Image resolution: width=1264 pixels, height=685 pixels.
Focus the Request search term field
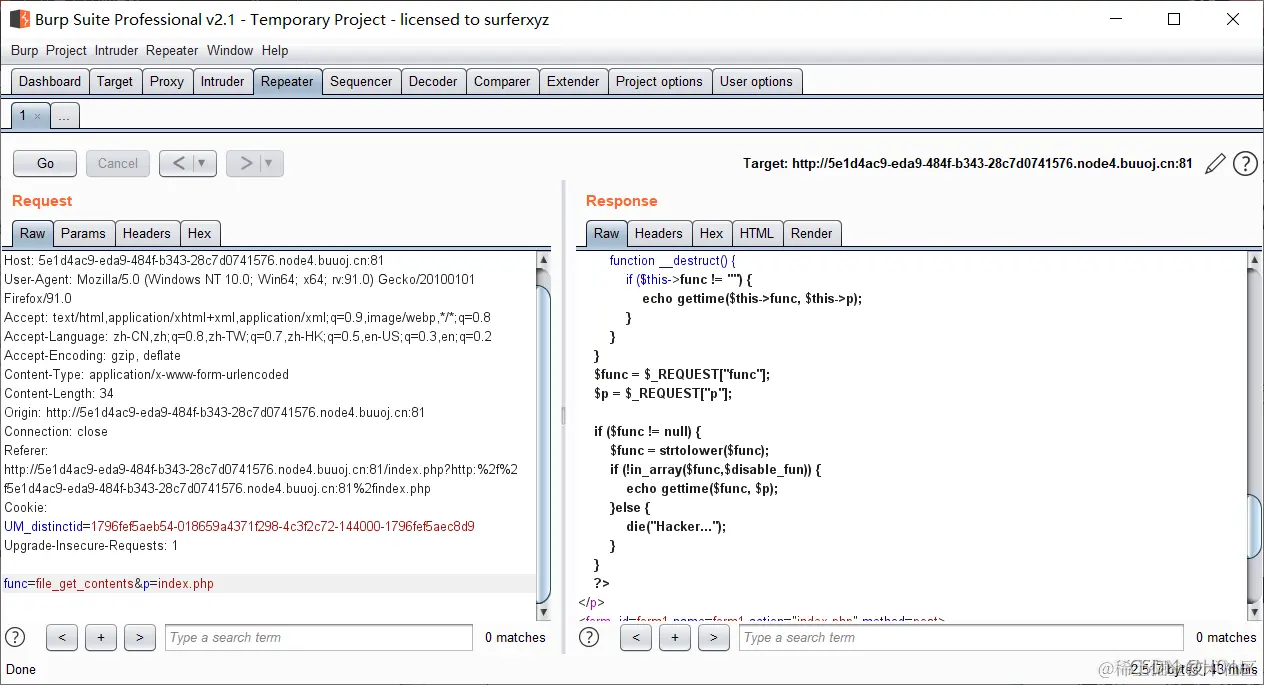(319, 637)
